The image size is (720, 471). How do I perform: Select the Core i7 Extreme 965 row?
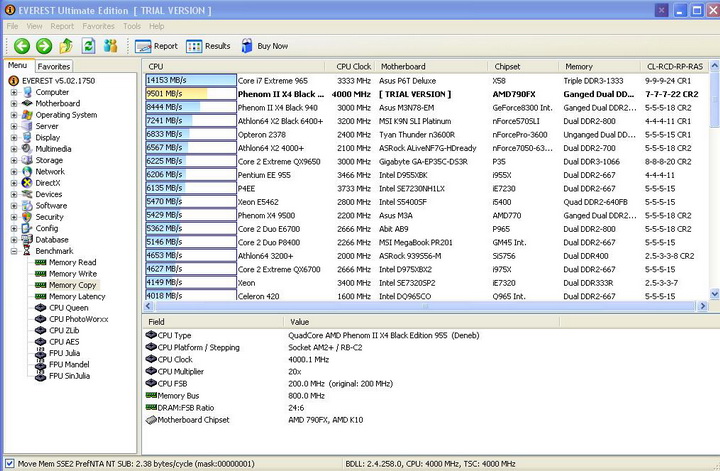click(x=427, y=80)
